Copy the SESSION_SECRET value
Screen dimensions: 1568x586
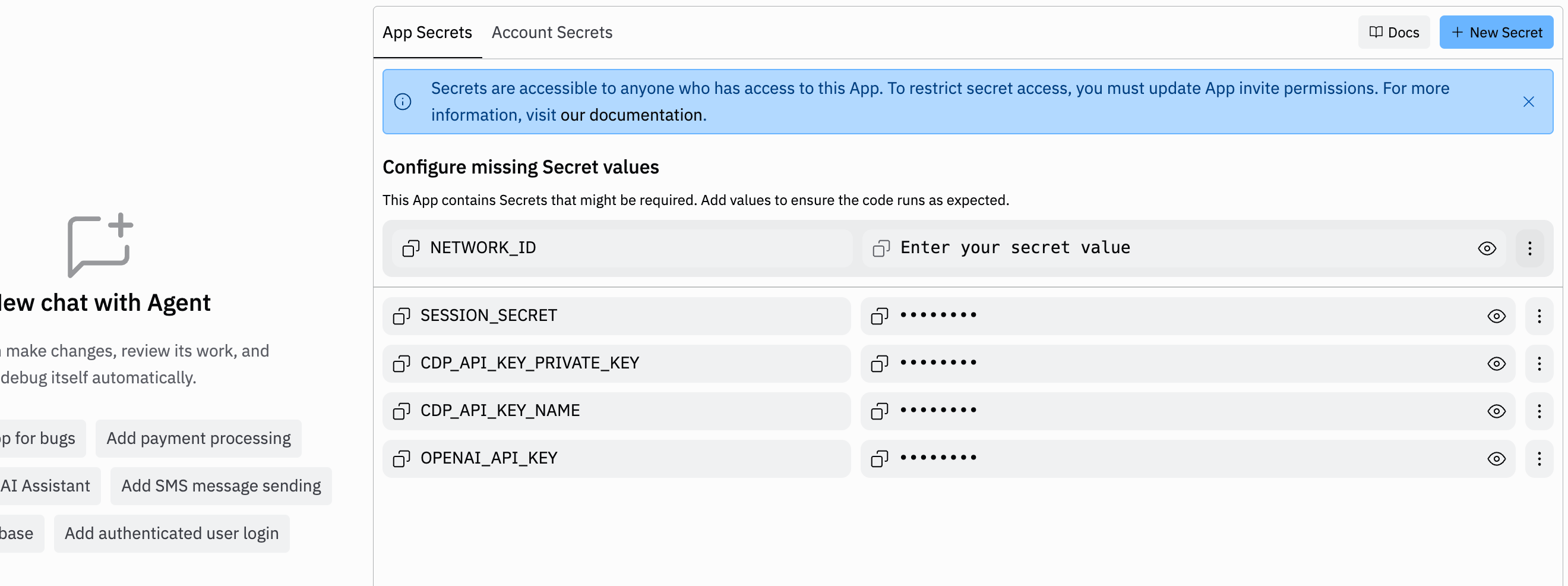879,316
